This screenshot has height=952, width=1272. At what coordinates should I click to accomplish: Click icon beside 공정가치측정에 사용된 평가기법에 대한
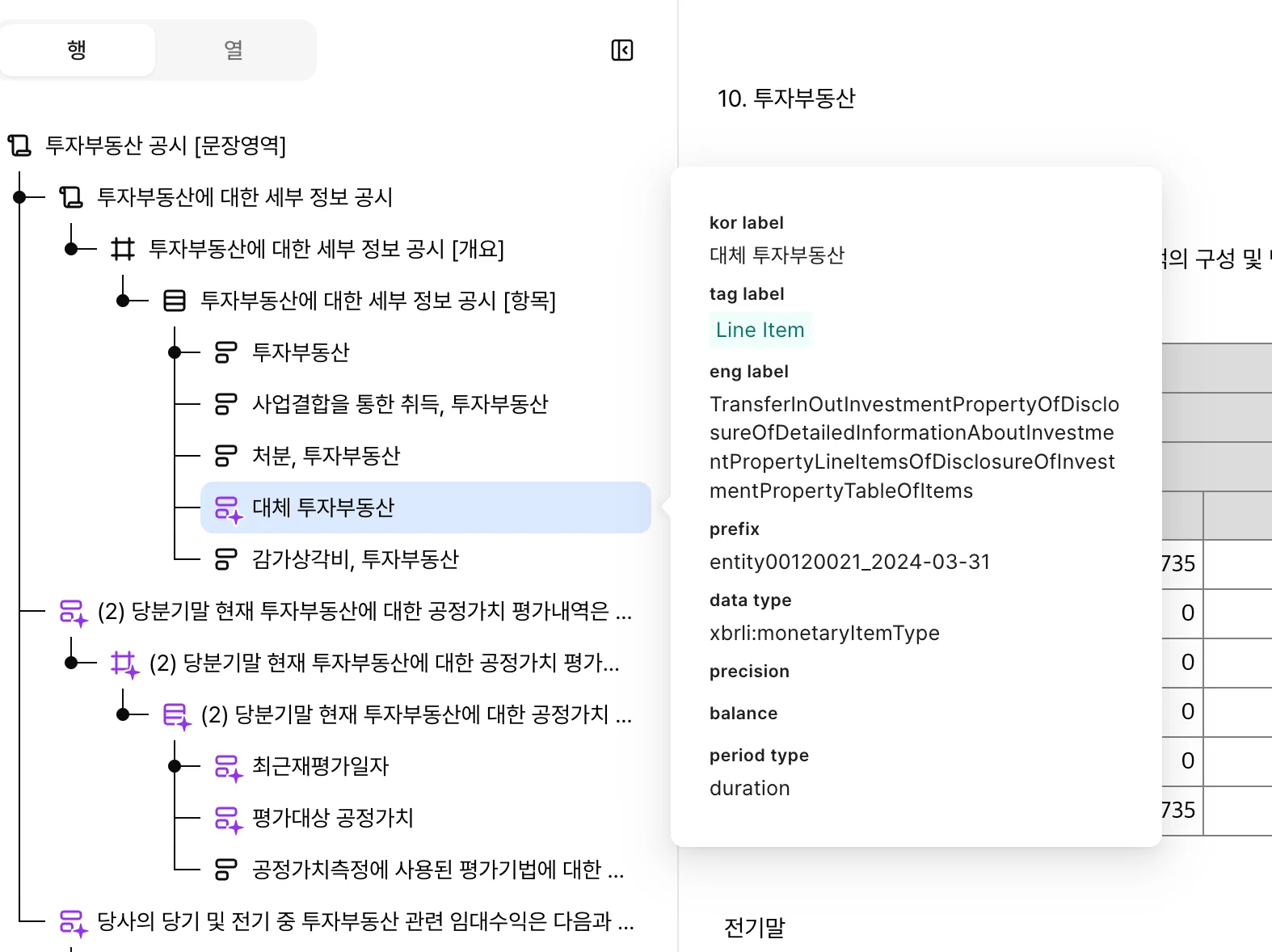pyautogui.click(x=226, y=870)
